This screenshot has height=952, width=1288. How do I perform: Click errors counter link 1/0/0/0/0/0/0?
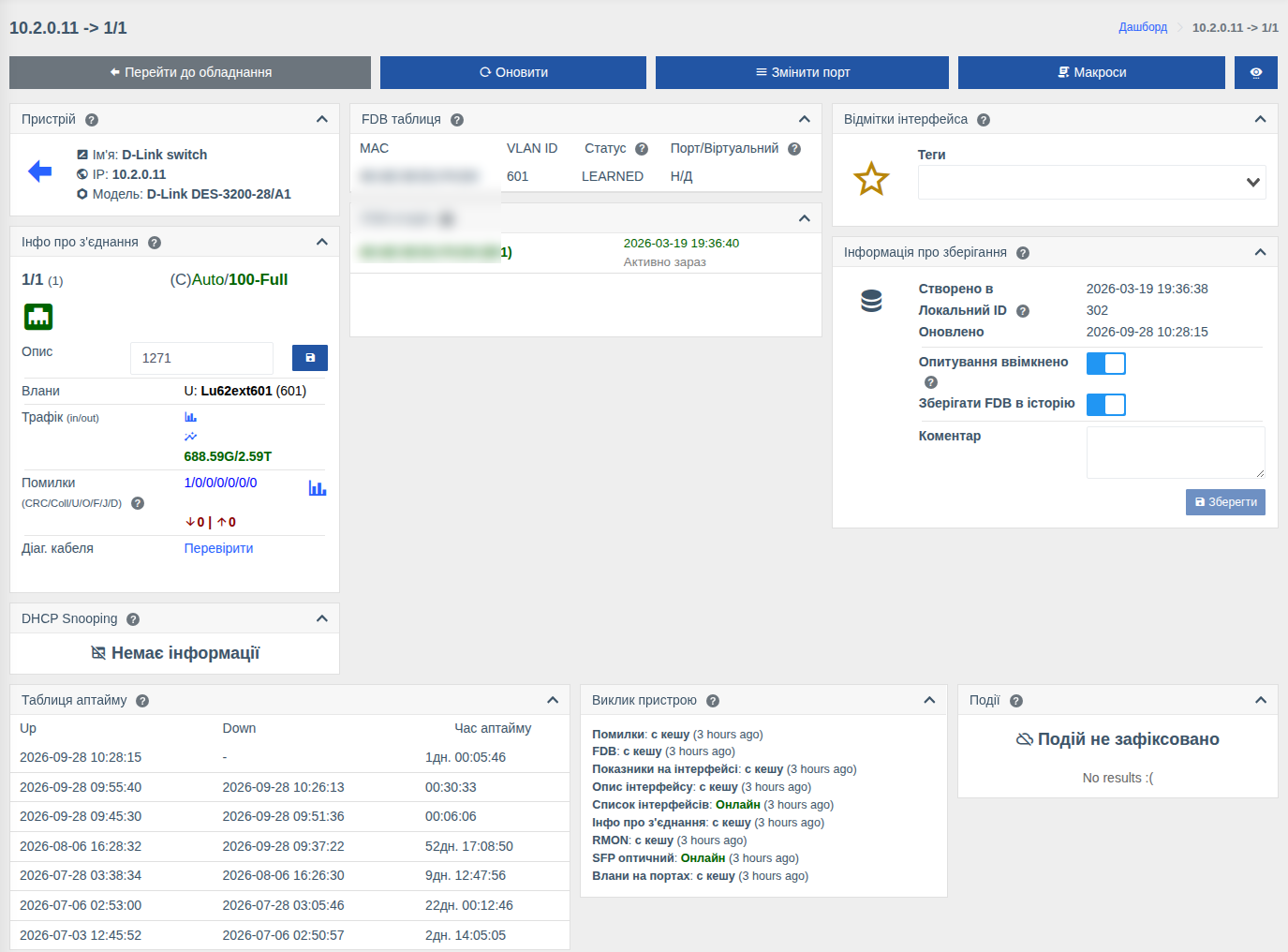[220, 483]
